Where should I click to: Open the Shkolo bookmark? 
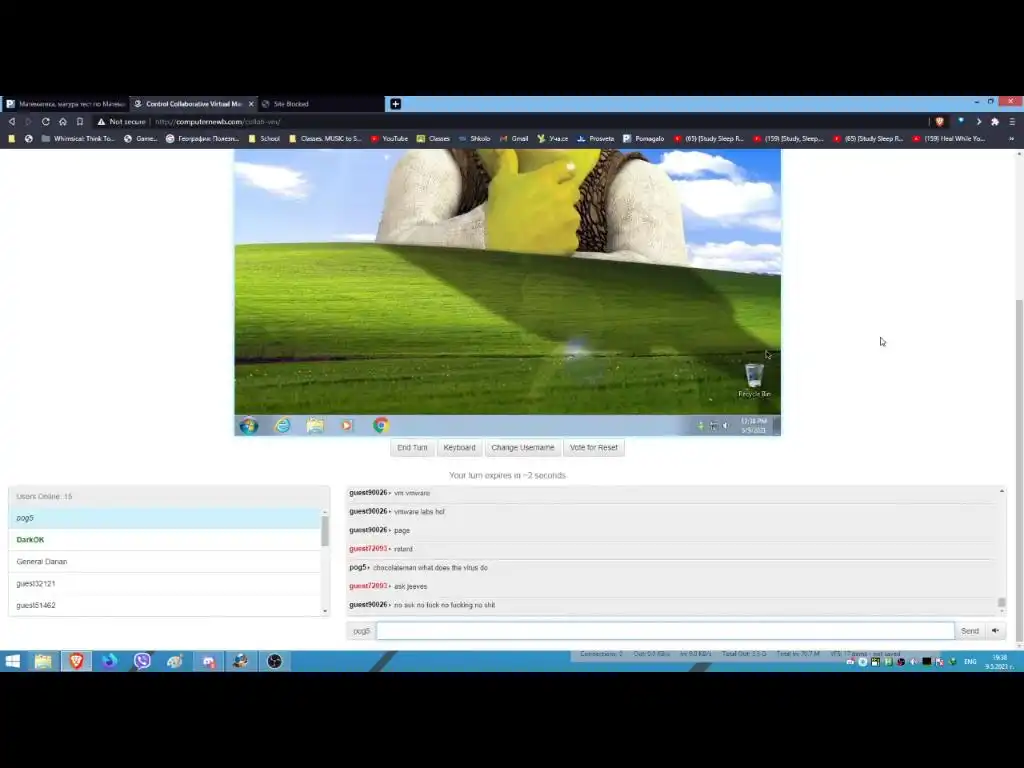[x=474, y=138]
